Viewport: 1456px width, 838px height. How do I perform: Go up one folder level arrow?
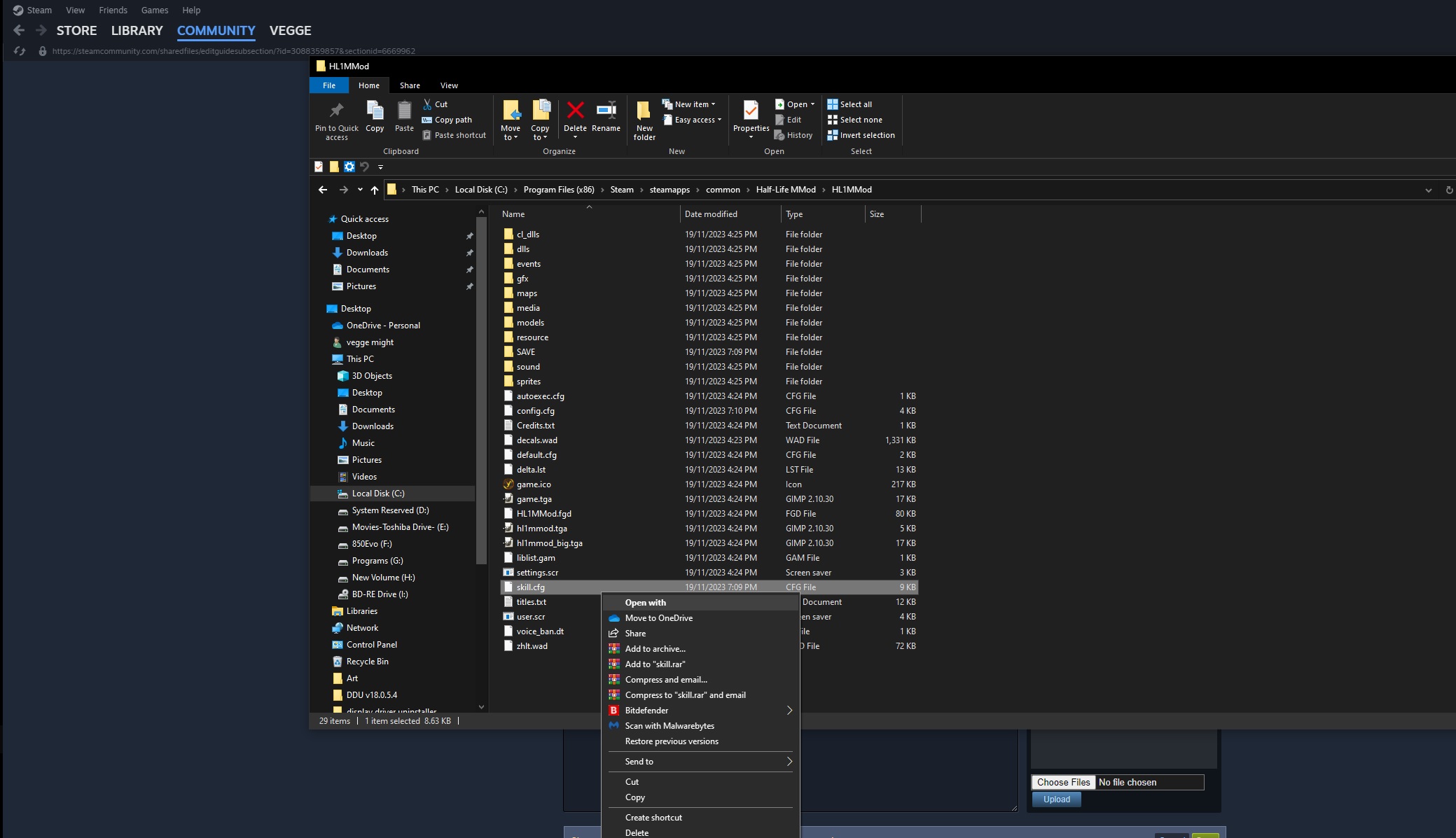coord(375,190)
